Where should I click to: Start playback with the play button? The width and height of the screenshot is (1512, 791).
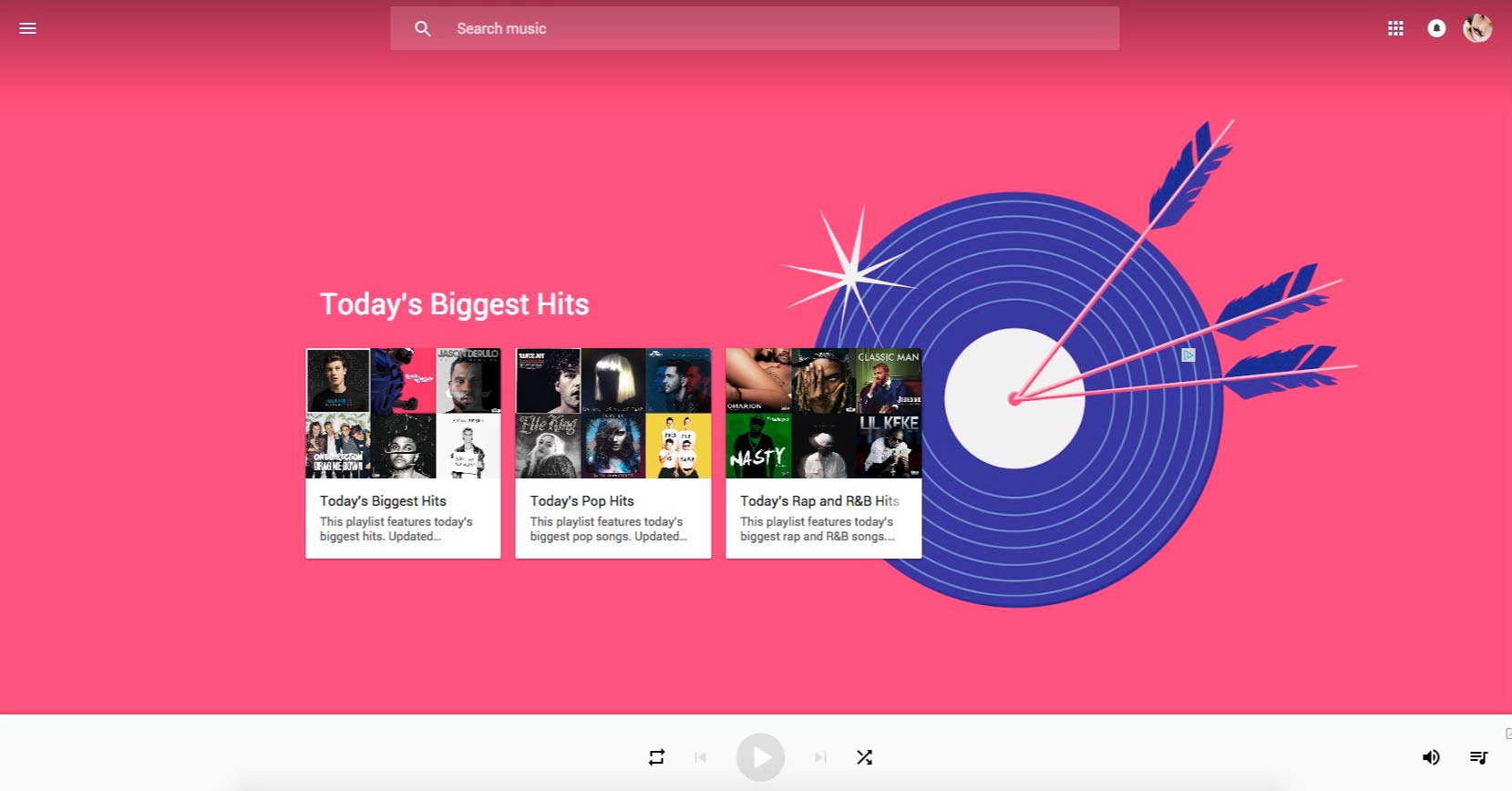[760, 757]
